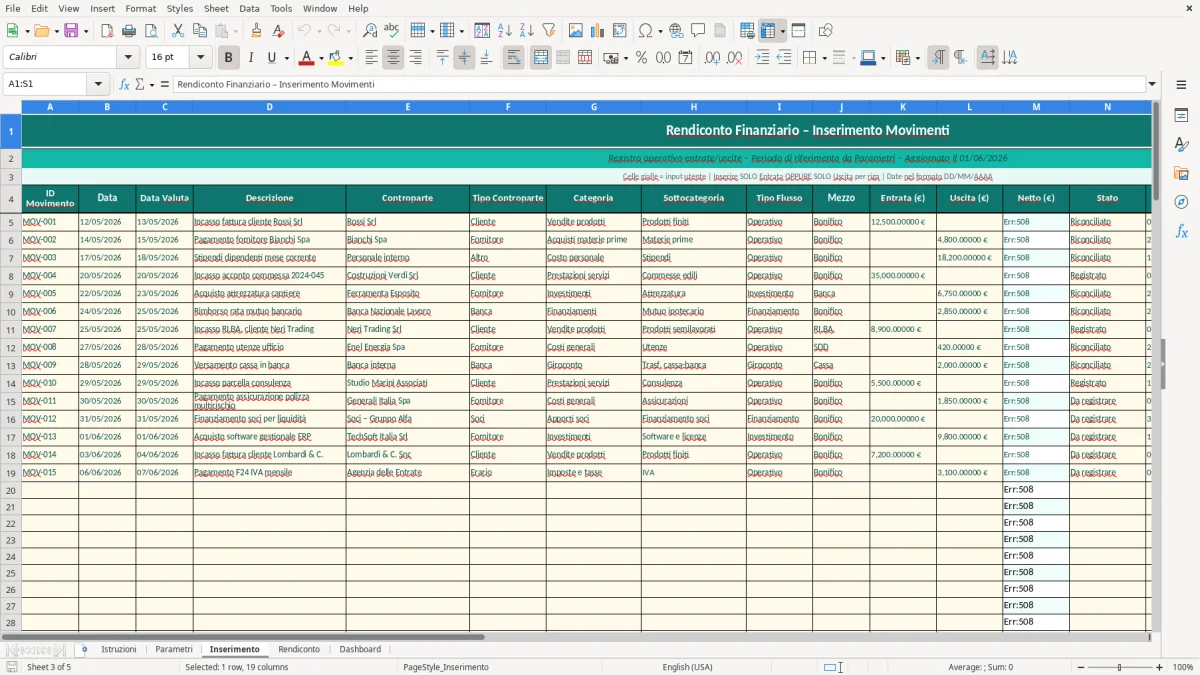The image size is (1200, 675).
Task: Insert a comment
Action: coord(698,31)
